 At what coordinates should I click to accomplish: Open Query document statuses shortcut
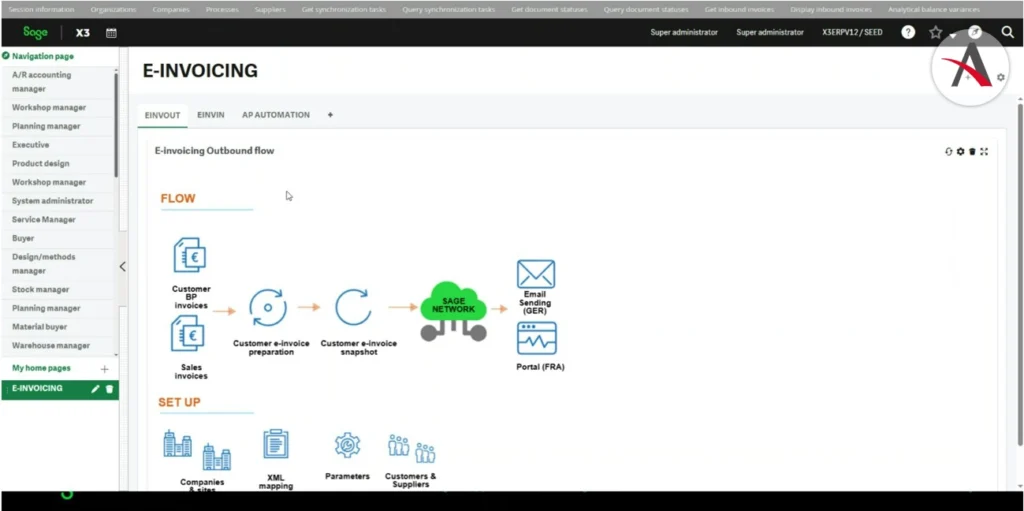pos(646,10)
